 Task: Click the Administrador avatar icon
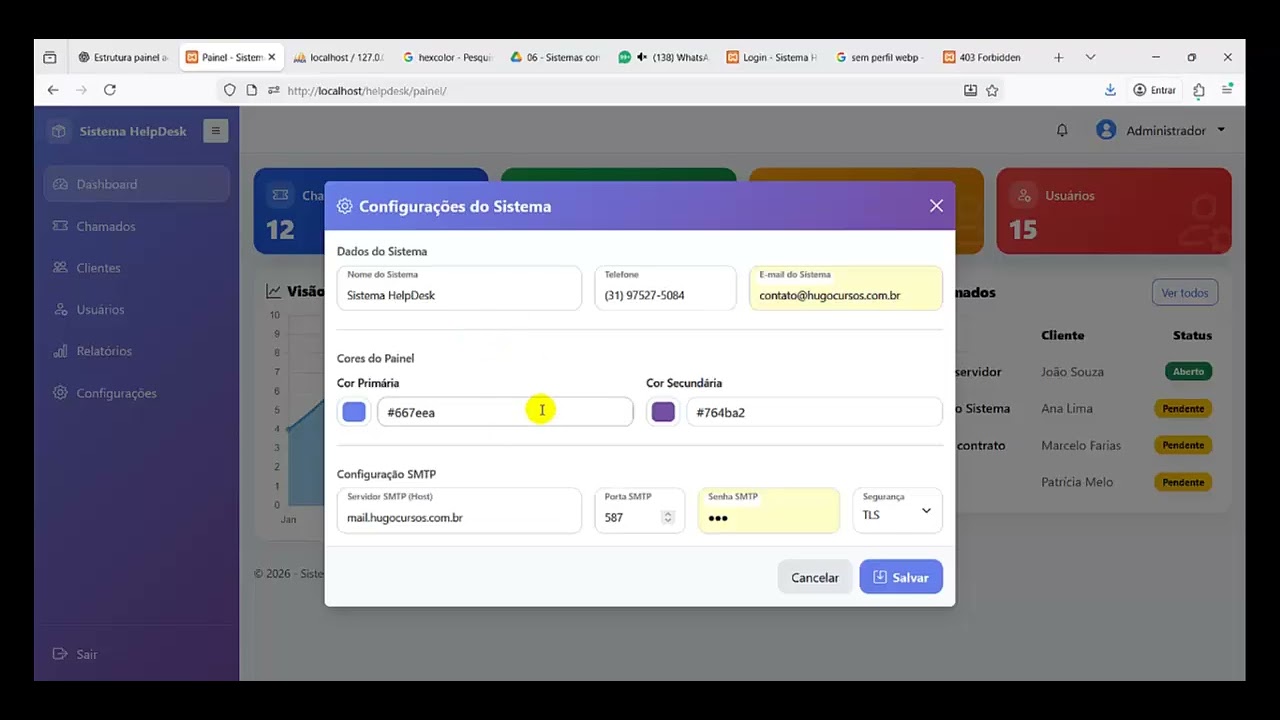click(1106, 130)
